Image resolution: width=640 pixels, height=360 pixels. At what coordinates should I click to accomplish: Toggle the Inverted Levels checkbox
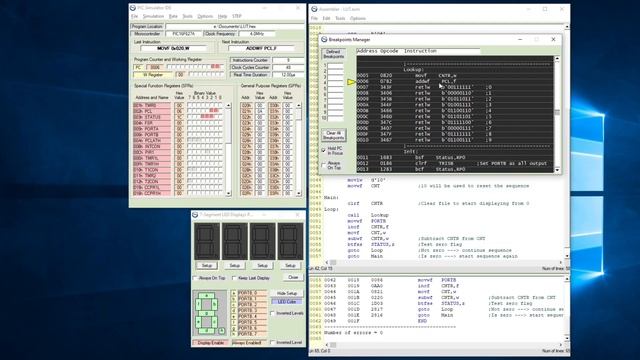pos(272,313)
